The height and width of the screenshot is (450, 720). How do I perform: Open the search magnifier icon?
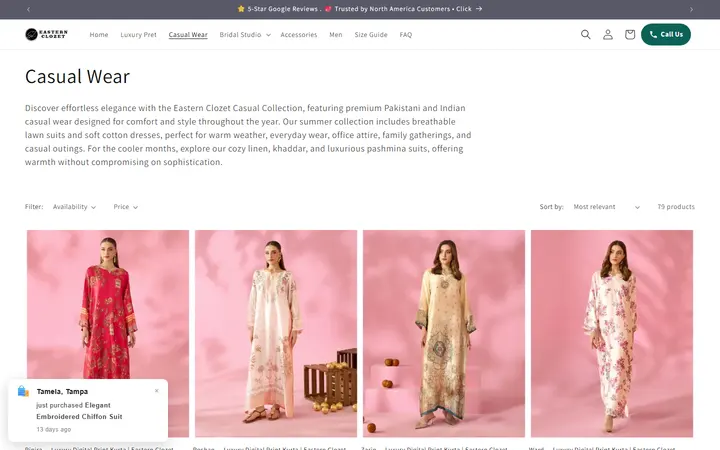tap(585, 34)
